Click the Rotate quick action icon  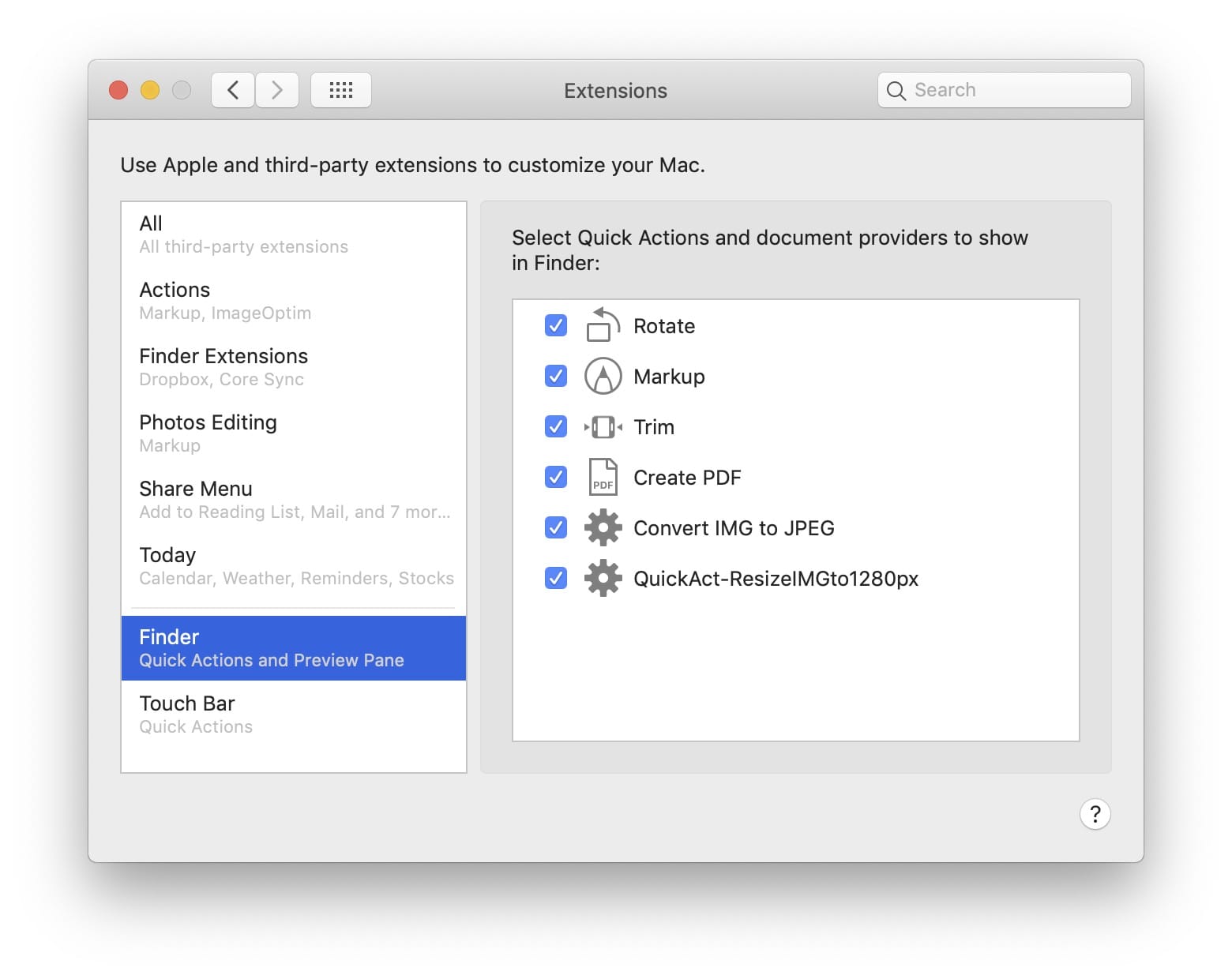pos(602,325)
